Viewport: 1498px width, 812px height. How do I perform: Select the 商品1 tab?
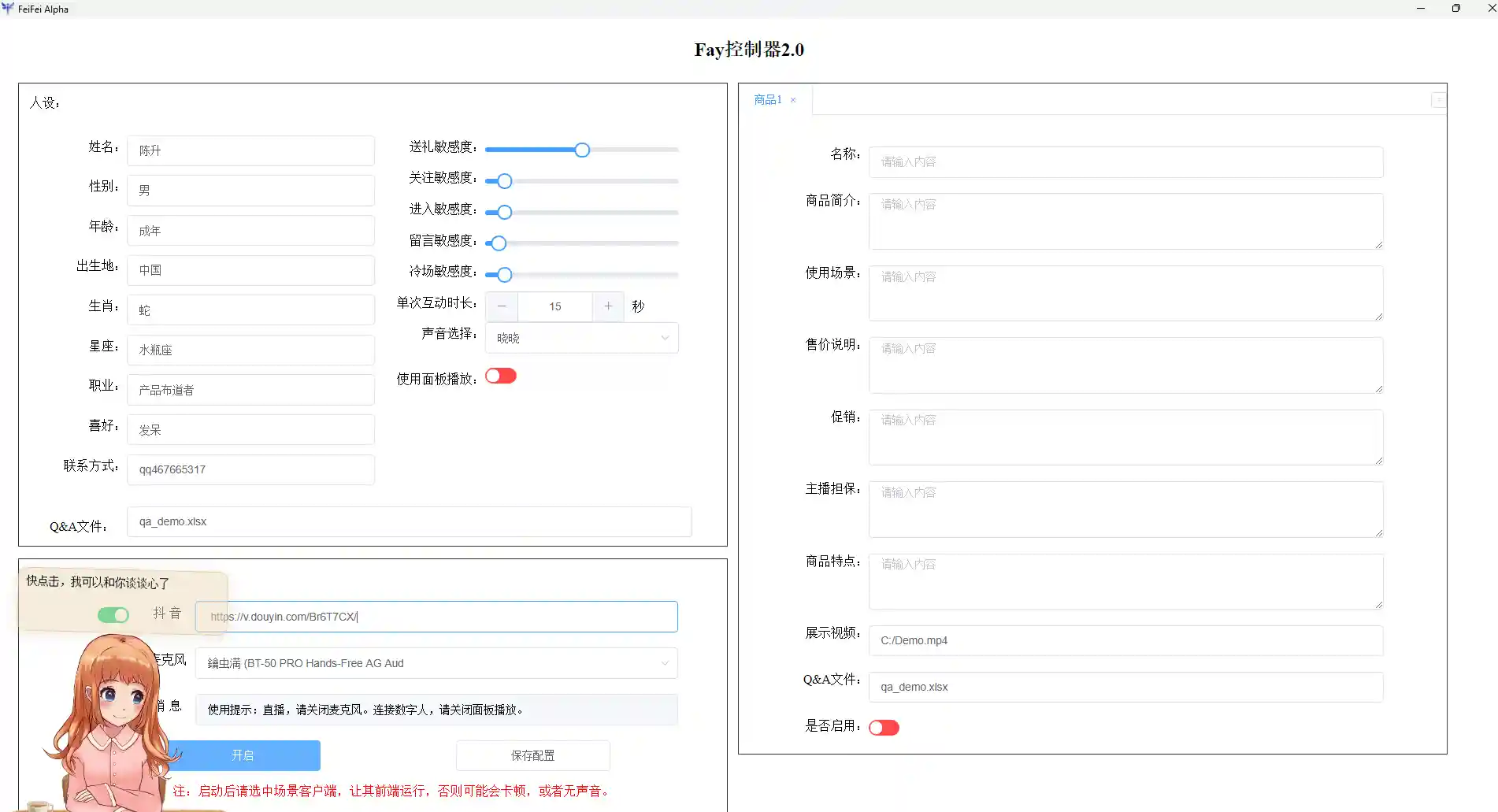(x=767, y=100)
